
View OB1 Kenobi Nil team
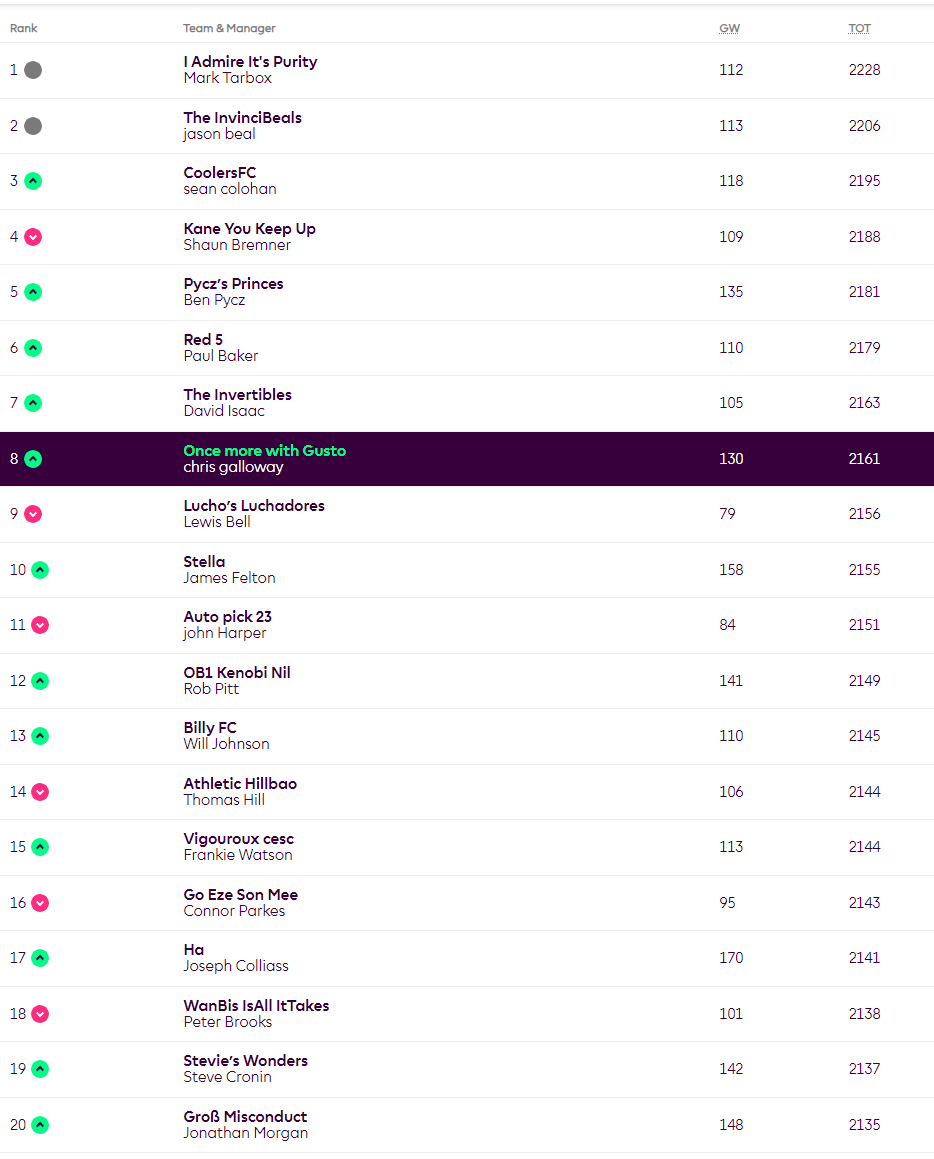pos(237,673)
